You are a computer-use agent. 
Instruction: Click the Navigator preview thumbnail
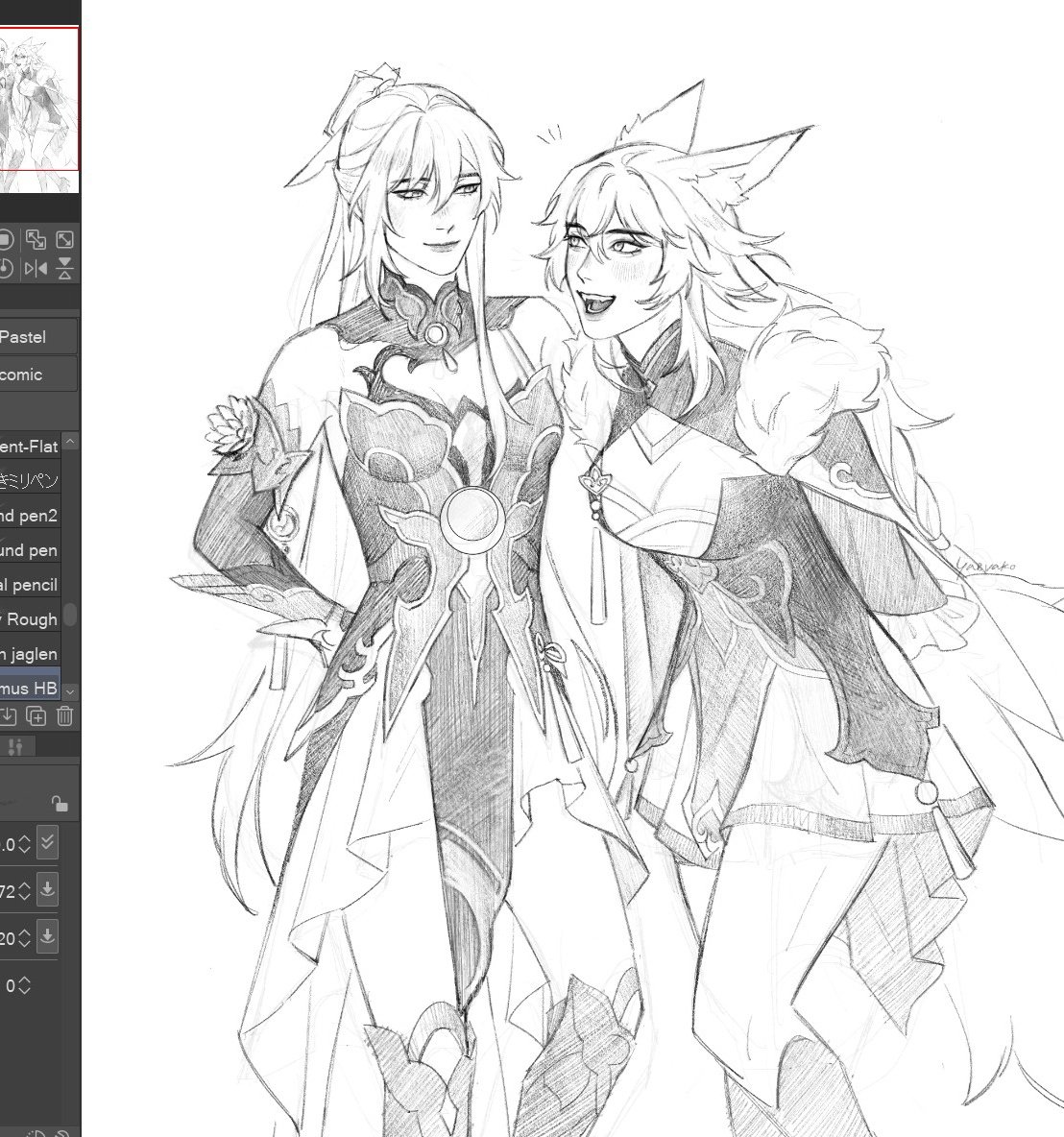[39, 109]
